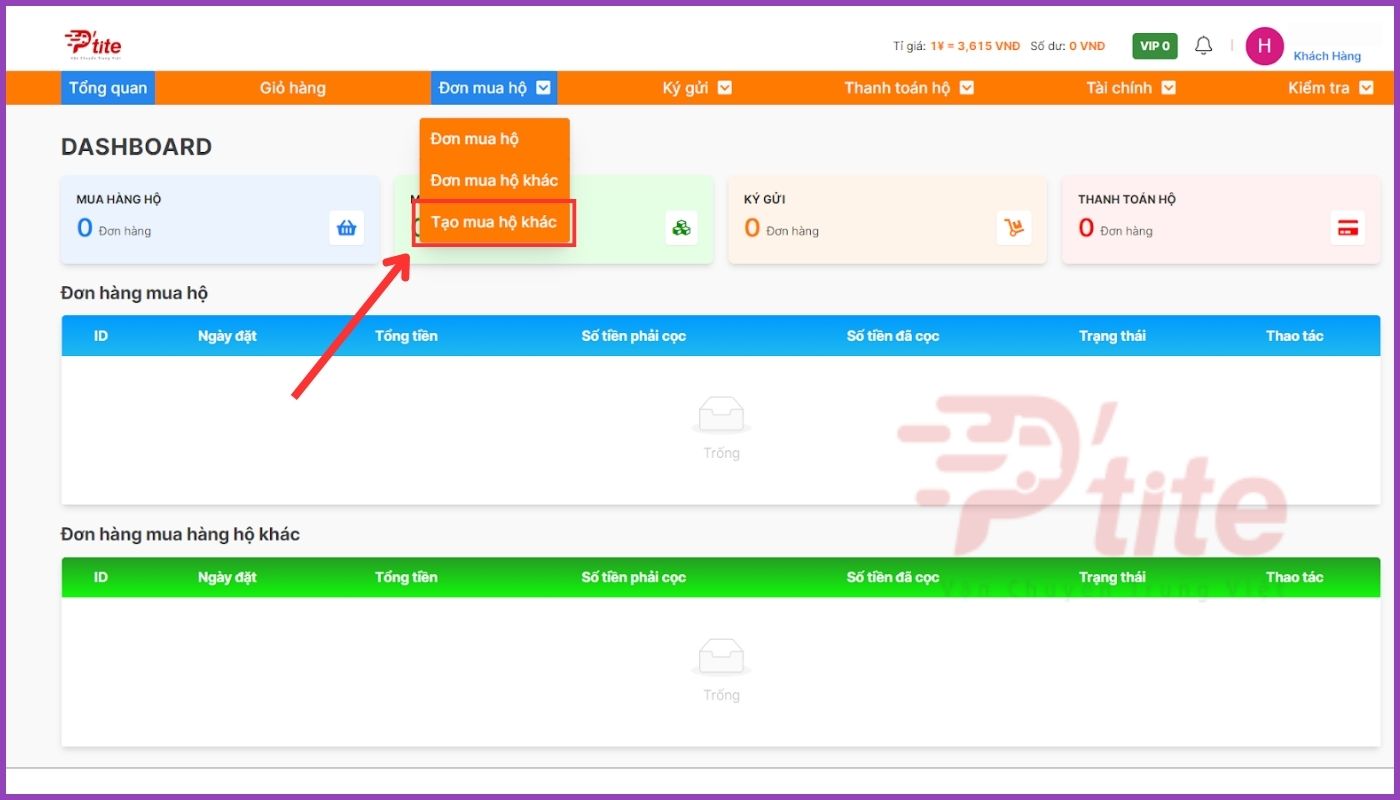Expand the Kiểm tra dropdown arrow

click(1367, 88)
